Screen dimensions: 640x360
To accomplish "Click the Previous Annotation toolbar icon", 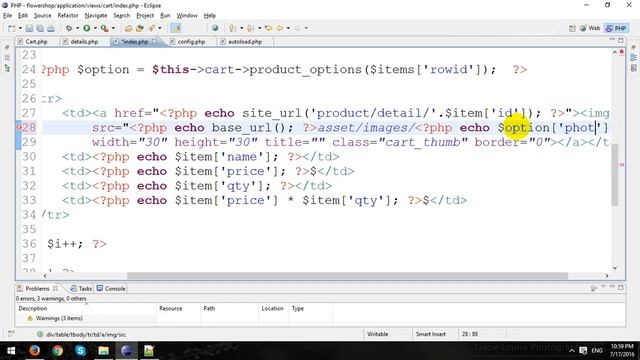I will tap(250, 28).
